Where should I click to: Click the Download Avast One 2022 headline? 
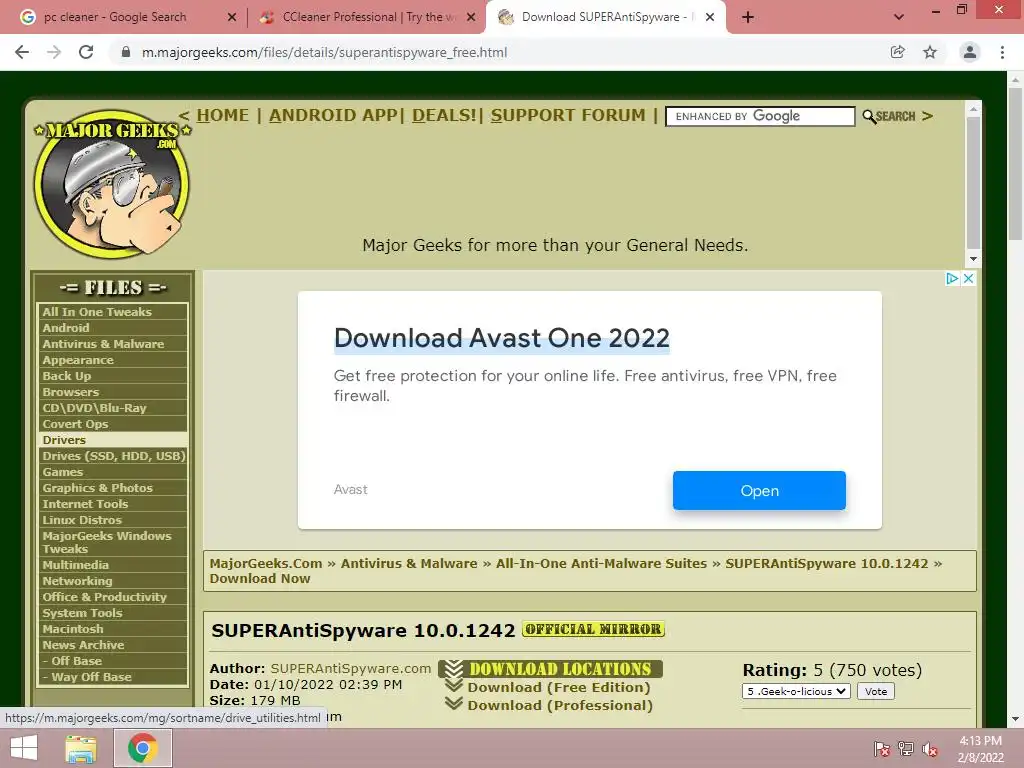pos(502,338)
